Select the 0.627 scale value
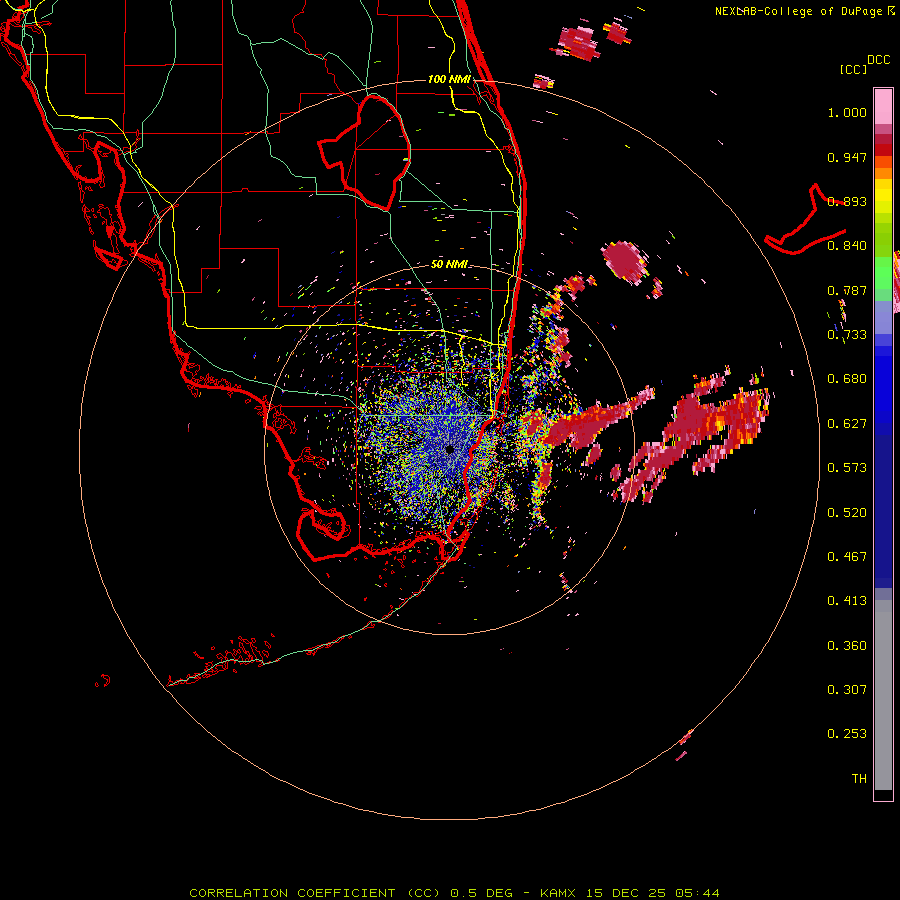The image size is (900, 900). pyautogui.click(x=847, y=424)
